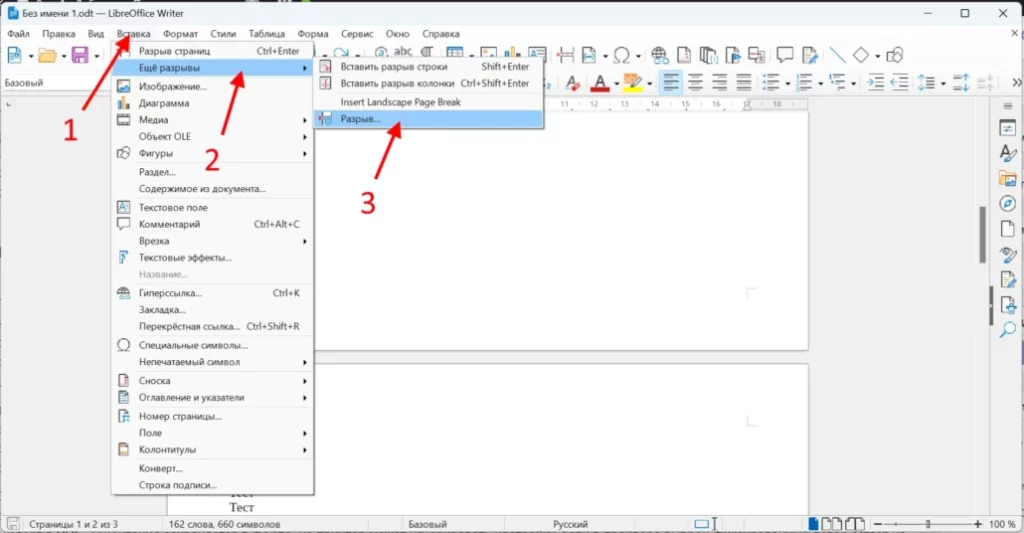Open the Файл menu
Viewport: 1024px width, 533px height.
point(18,34)
